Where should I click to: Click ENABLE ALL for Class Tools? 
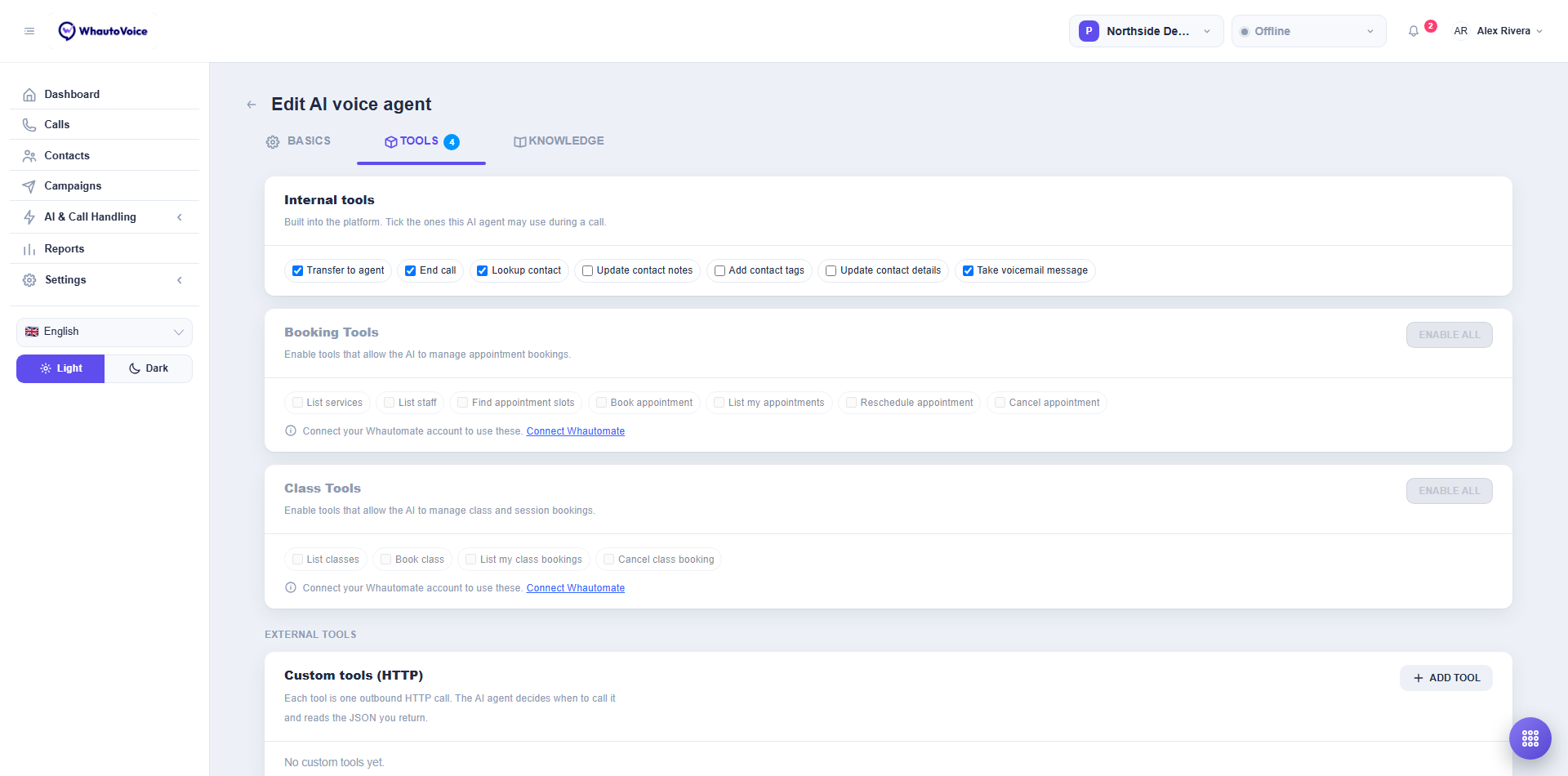[x=1449, y=491]
